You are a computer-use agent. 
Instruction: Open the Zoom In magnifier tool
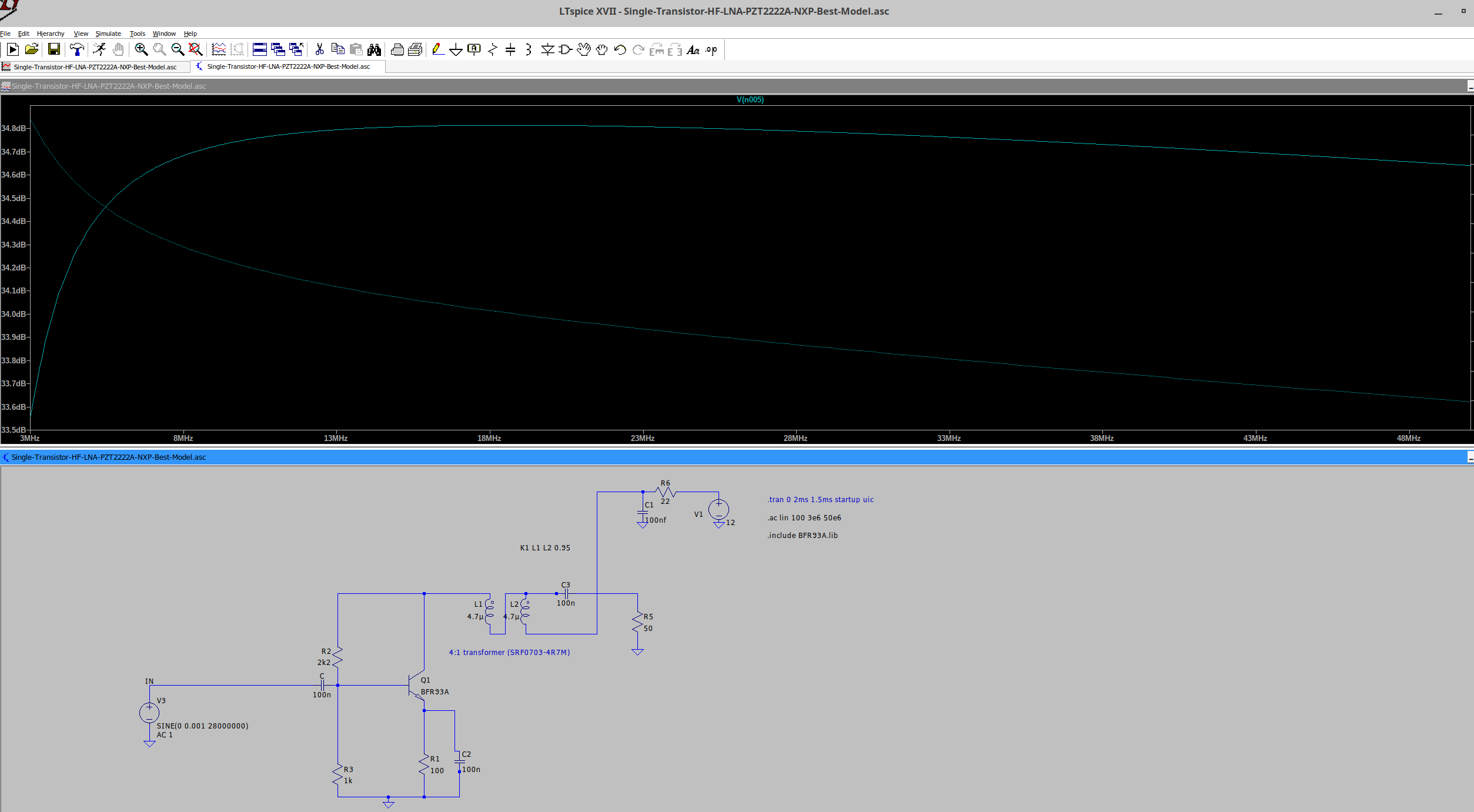[x=141, y=50]
